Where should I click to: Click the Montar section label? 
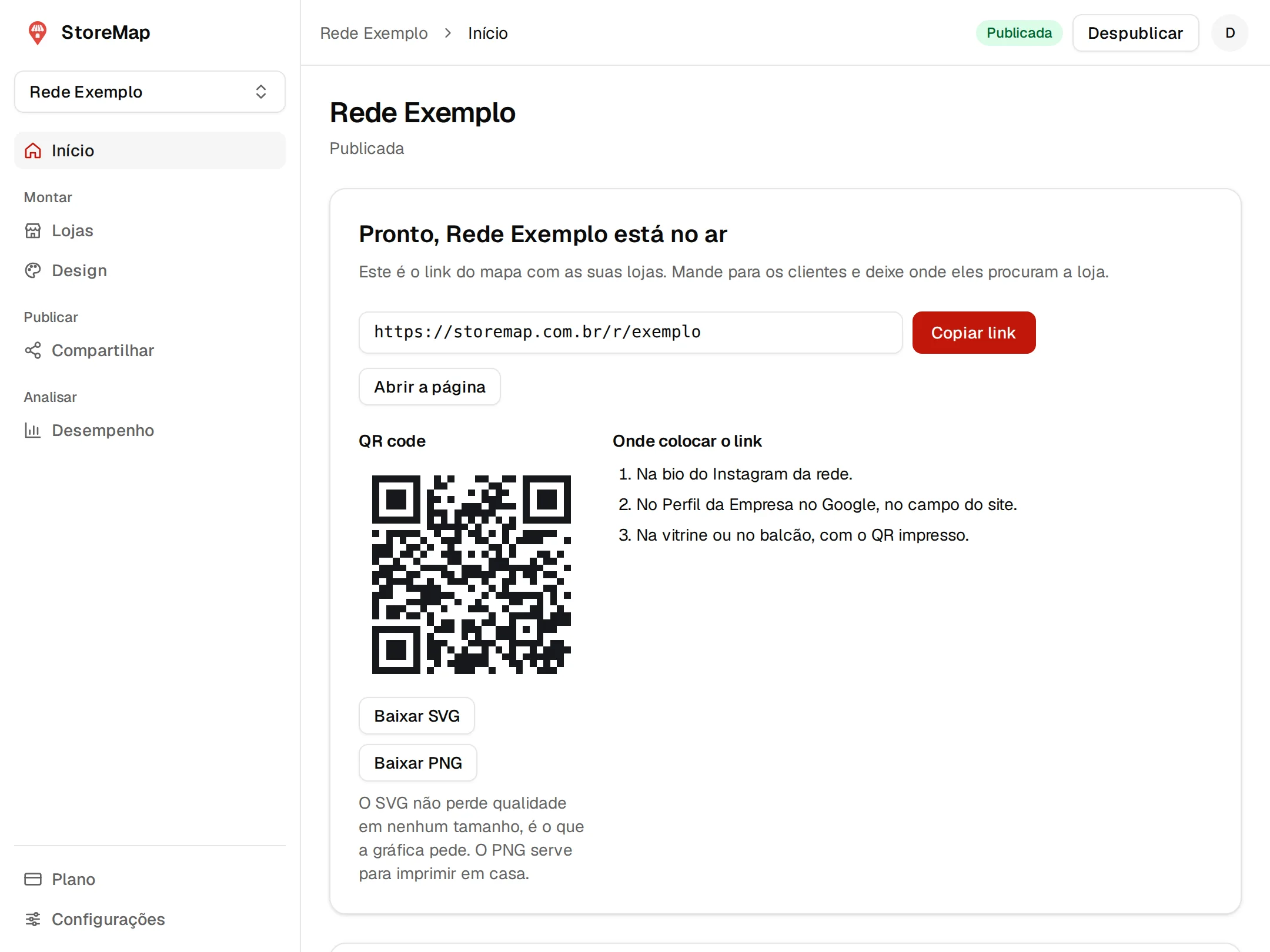pyautogui.click(x=48, y=197)
